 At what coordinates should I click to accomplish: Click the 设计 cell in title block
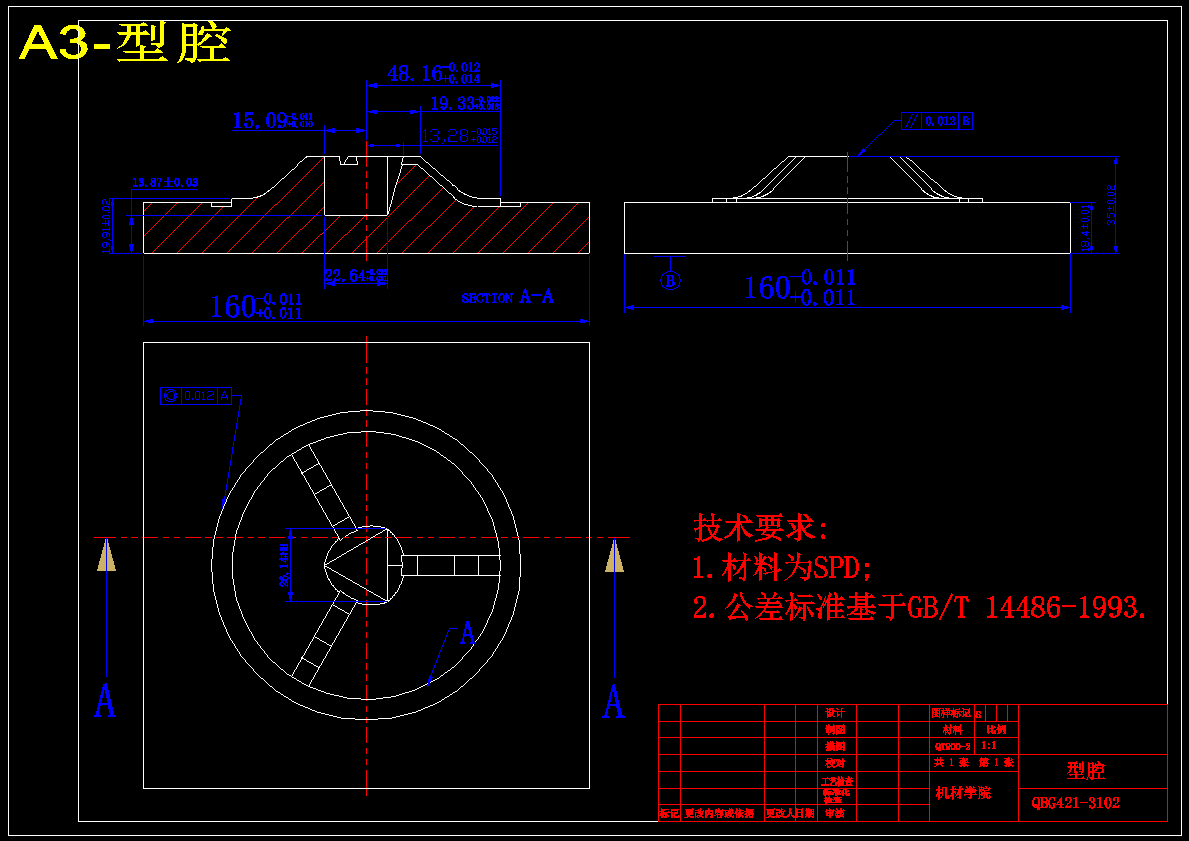pyautogui.click(x=835, y=713)
